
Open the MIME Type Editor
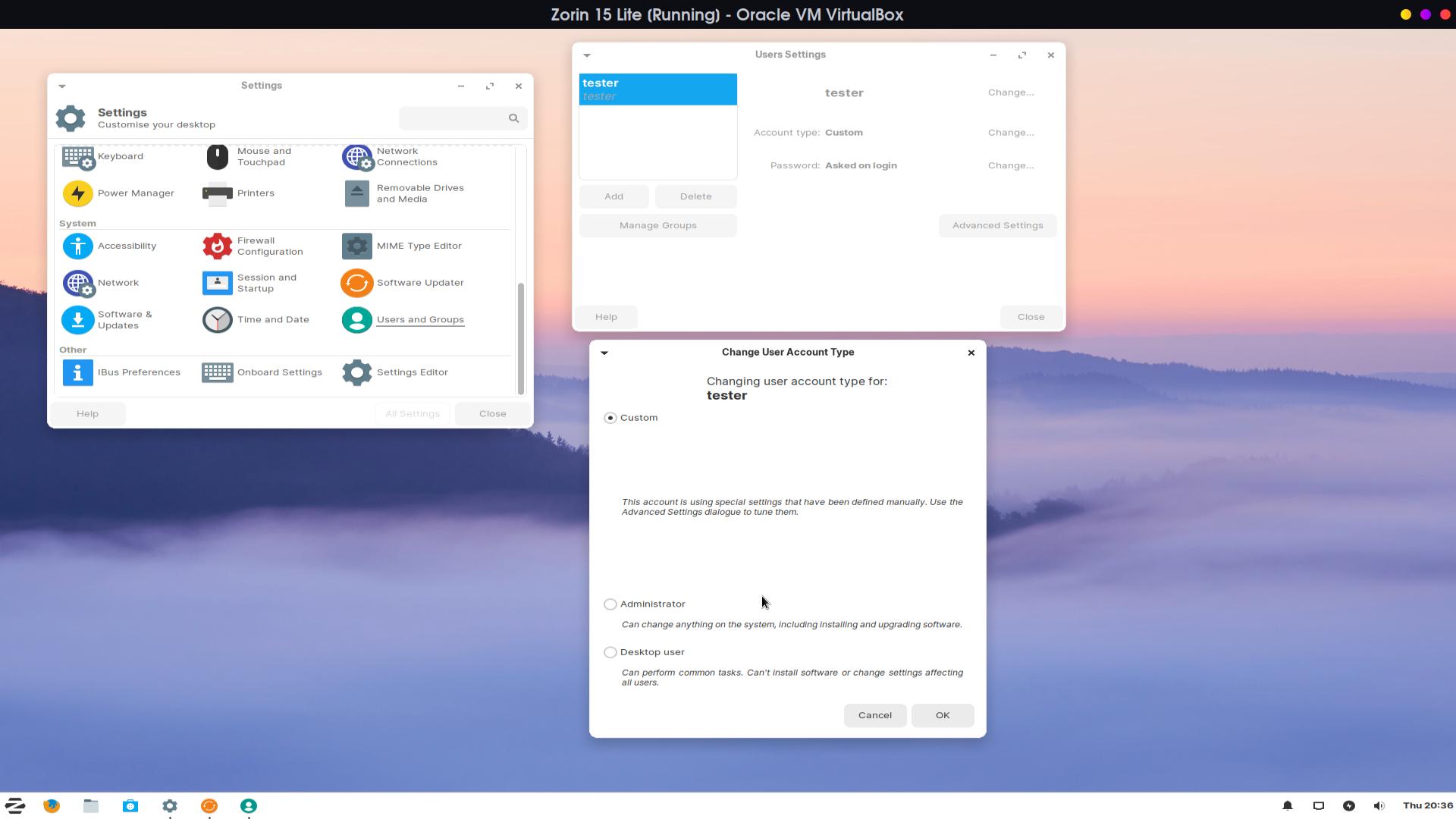[357, 246]
